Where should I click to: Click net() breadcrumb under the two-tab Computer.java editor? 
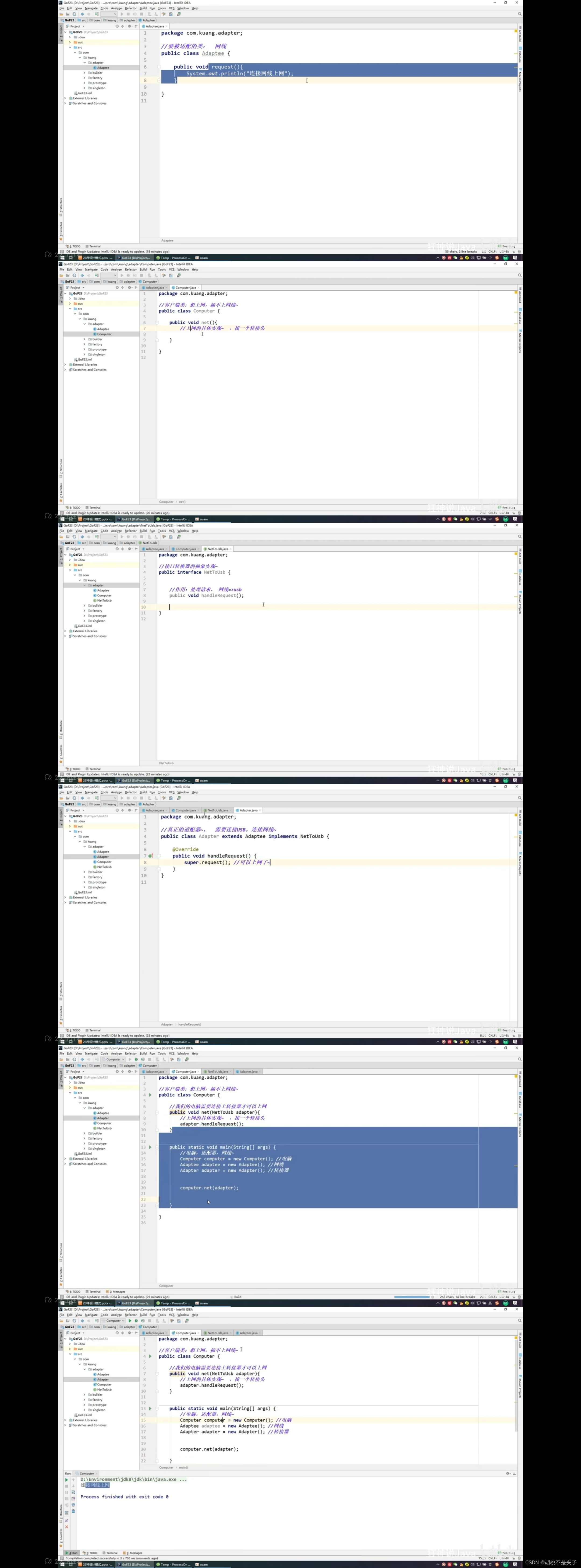182,502
